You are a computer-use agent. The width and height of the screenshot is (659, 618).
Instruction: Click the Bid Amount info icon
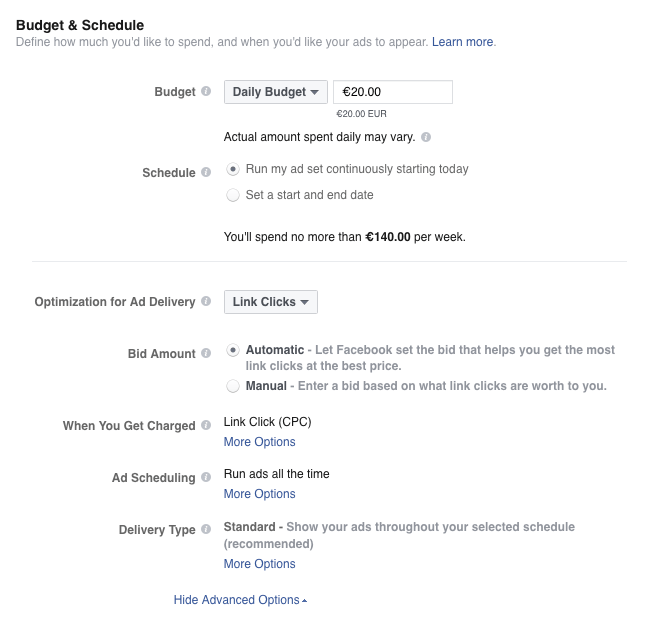(206, 353)
